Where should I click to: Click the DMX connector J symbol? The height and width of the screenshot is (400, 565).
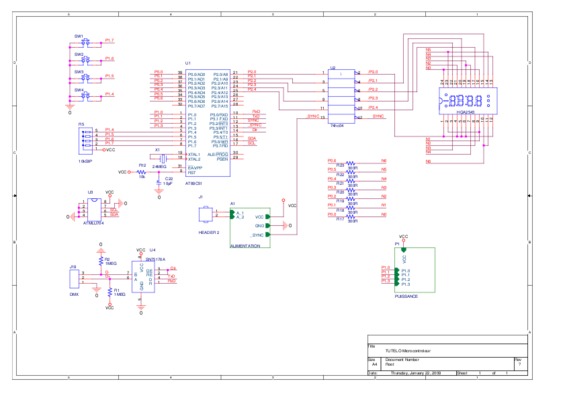point(75,278)
